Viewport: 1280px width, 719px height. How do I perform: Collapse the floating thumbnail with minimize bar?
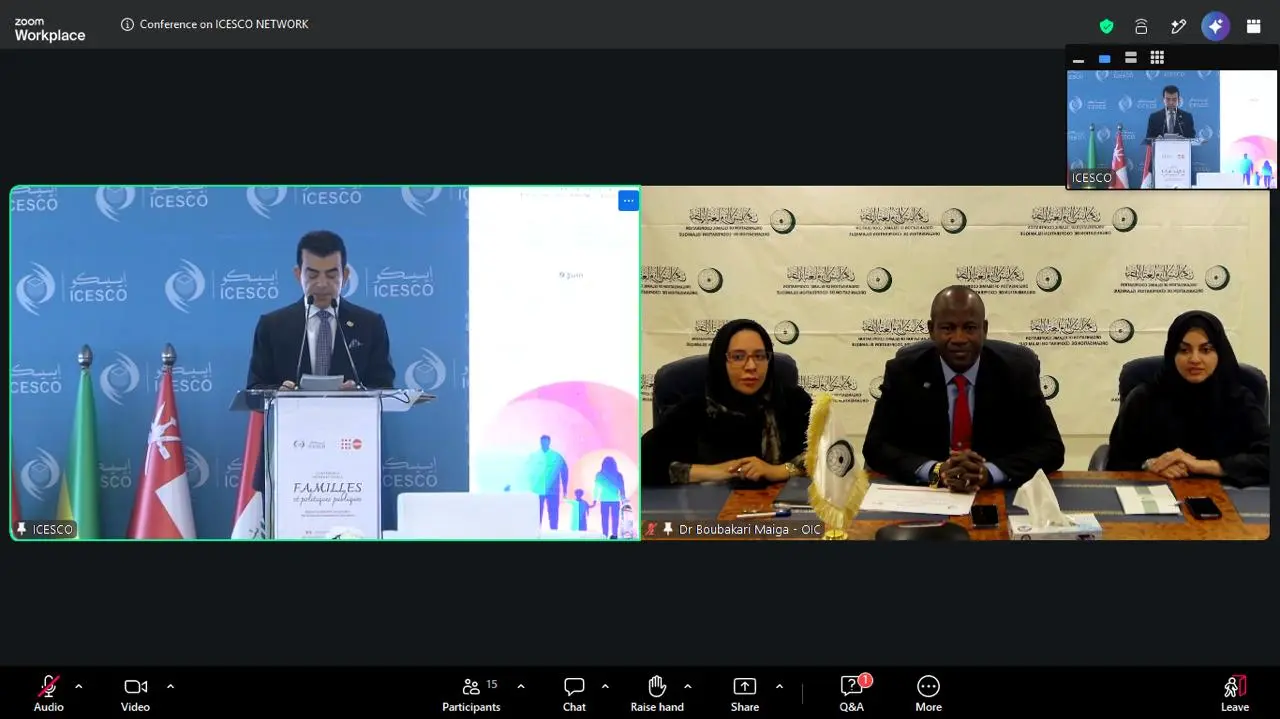click(1078, 59)
